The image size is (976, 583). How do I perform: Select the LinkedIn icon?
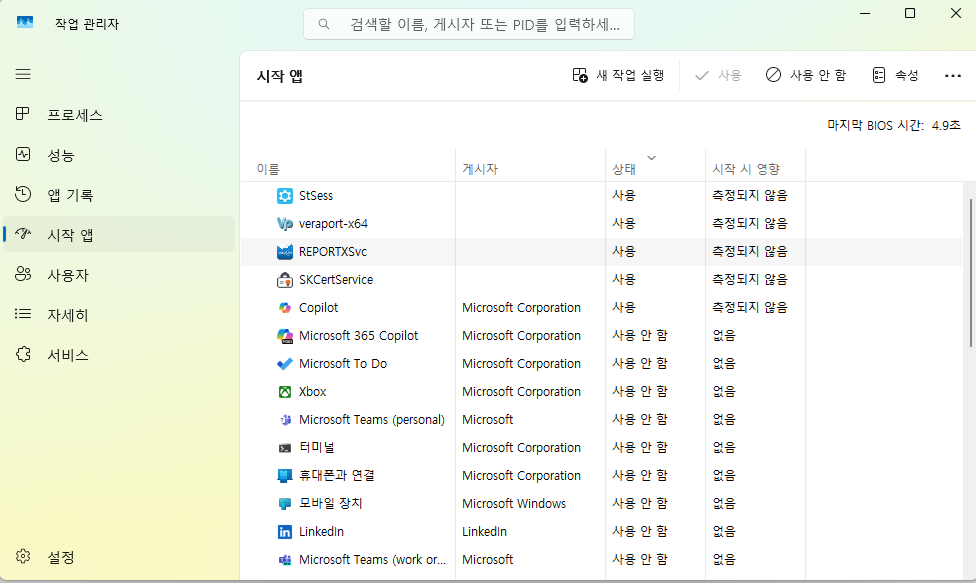[x=284, y=532]
